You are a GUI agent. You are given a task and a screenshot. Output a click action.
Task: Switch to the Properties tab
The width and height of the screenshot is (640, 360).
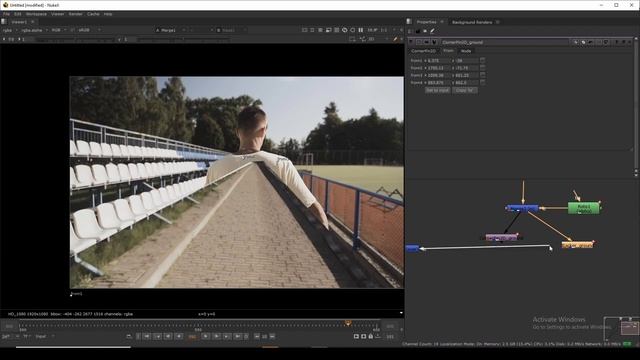tap(427, 22)
